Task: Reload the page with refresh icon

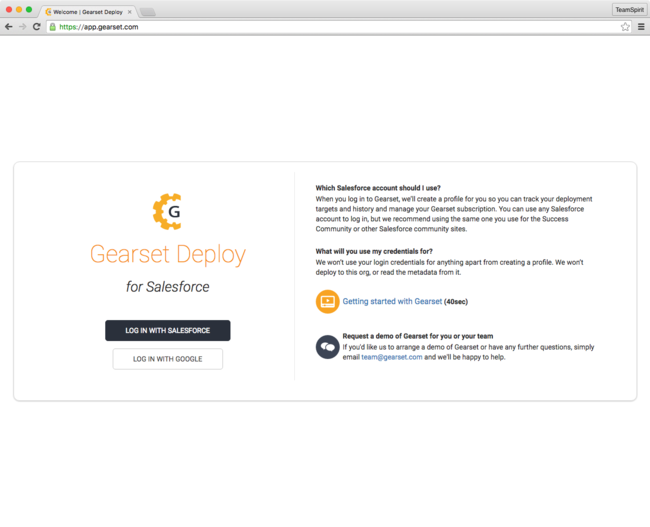Action: 36,27
